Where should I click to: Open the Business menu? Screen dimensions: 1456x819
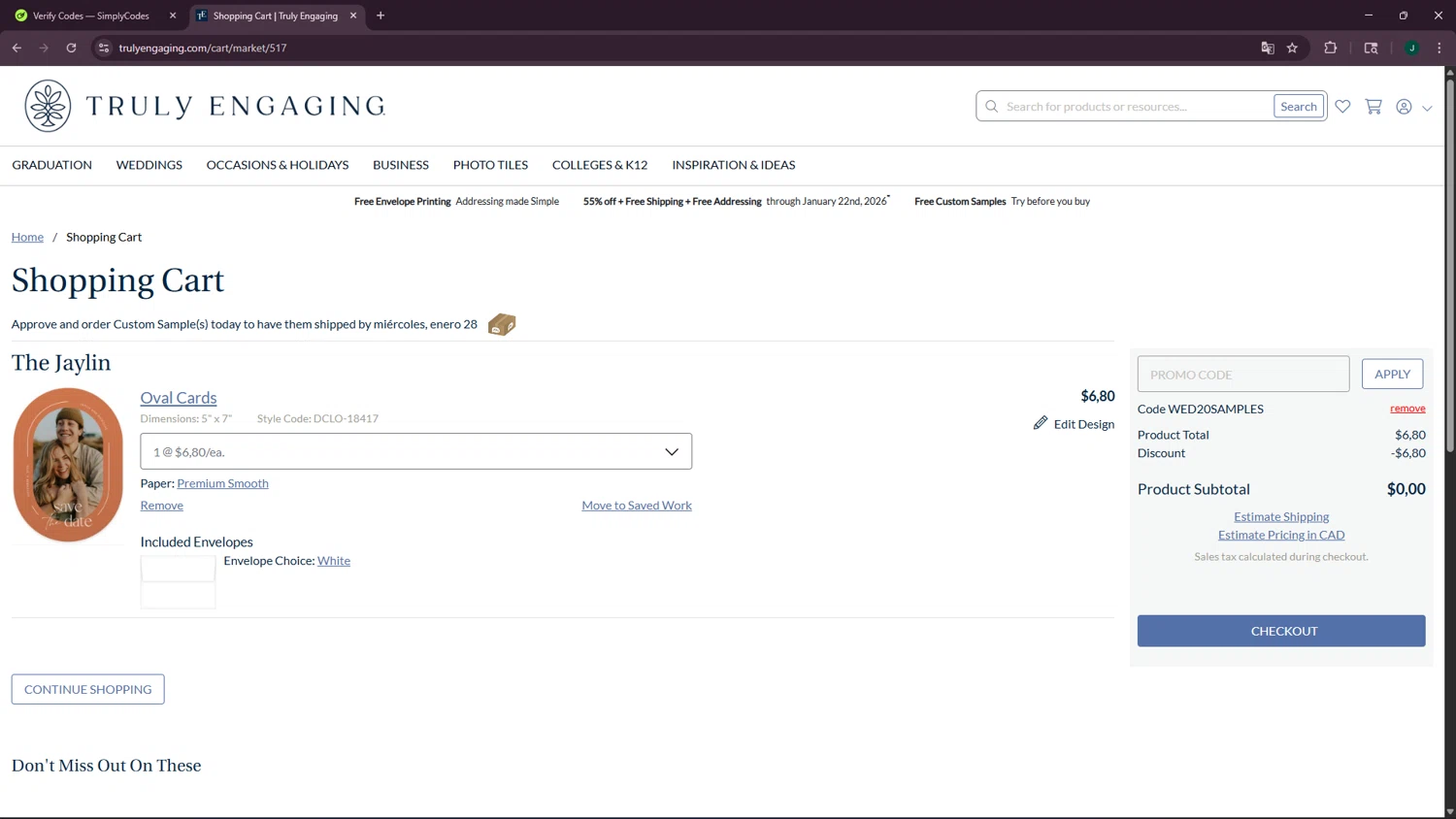(x=401, y=165)
